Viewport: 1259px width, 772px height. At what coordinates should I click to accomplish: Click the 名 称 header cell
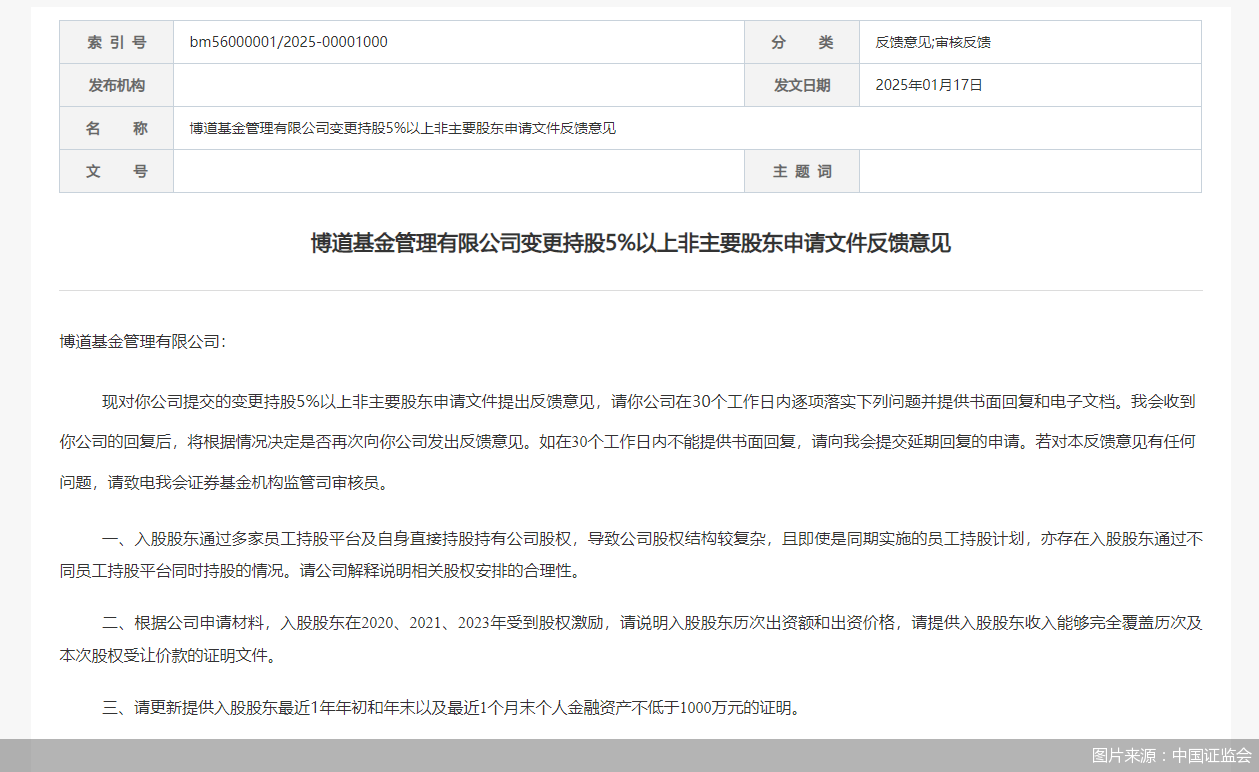[x=116, y=128]
